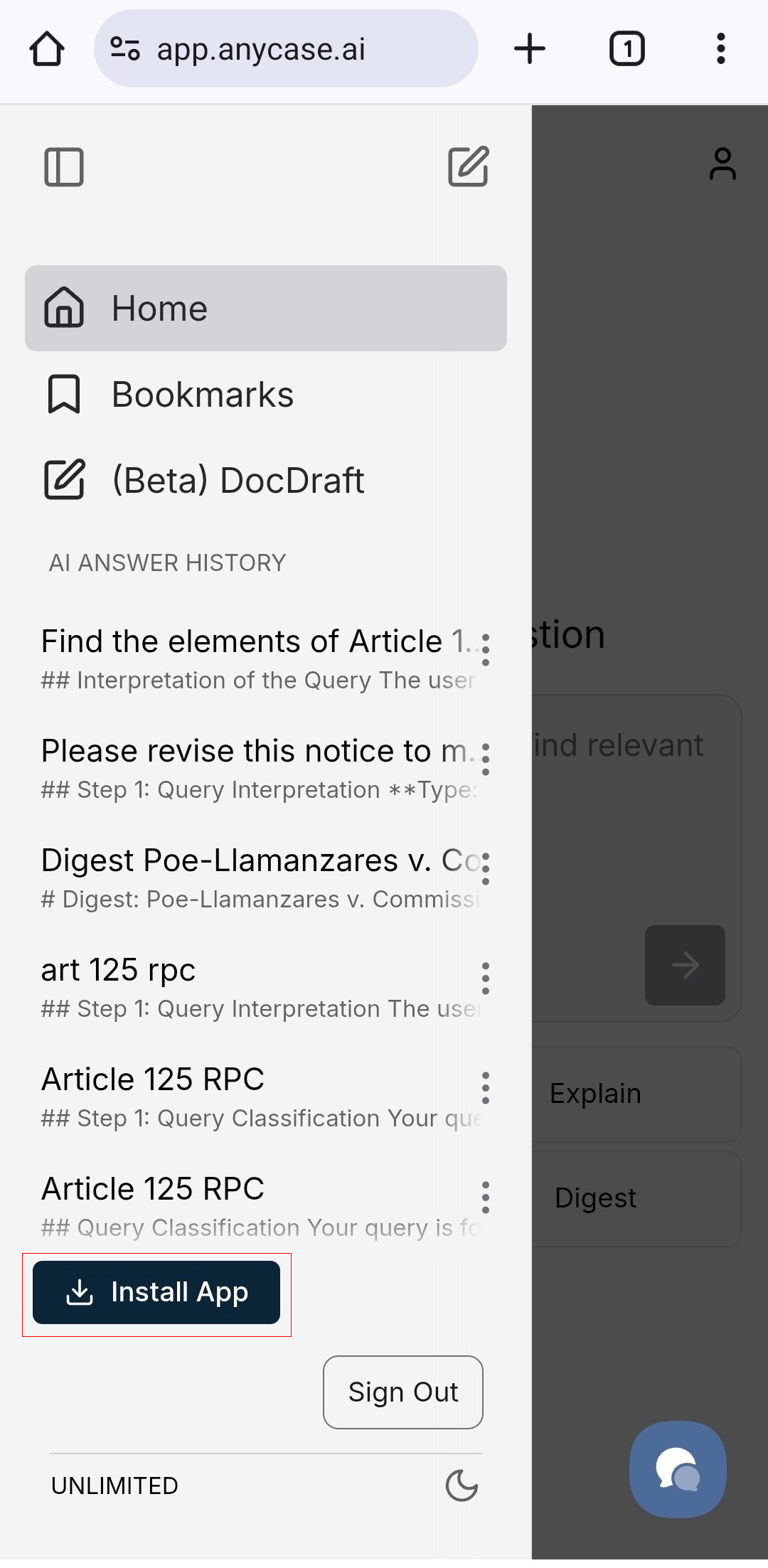Open a new browser tab
This screenshot has width=768, height=1568.
(x=530, y=49)
